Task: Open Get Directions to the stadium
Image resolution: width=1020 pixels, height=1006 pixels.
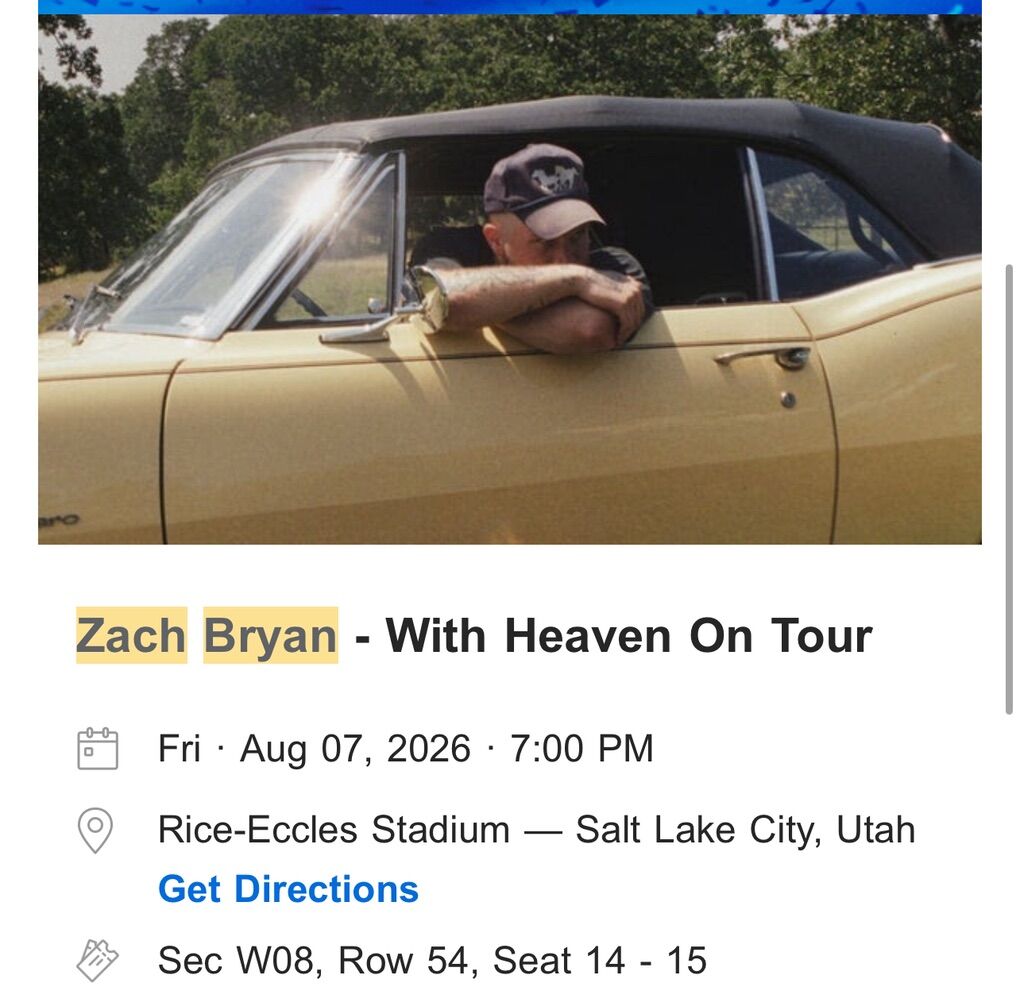Action: (x=288, y=888)
